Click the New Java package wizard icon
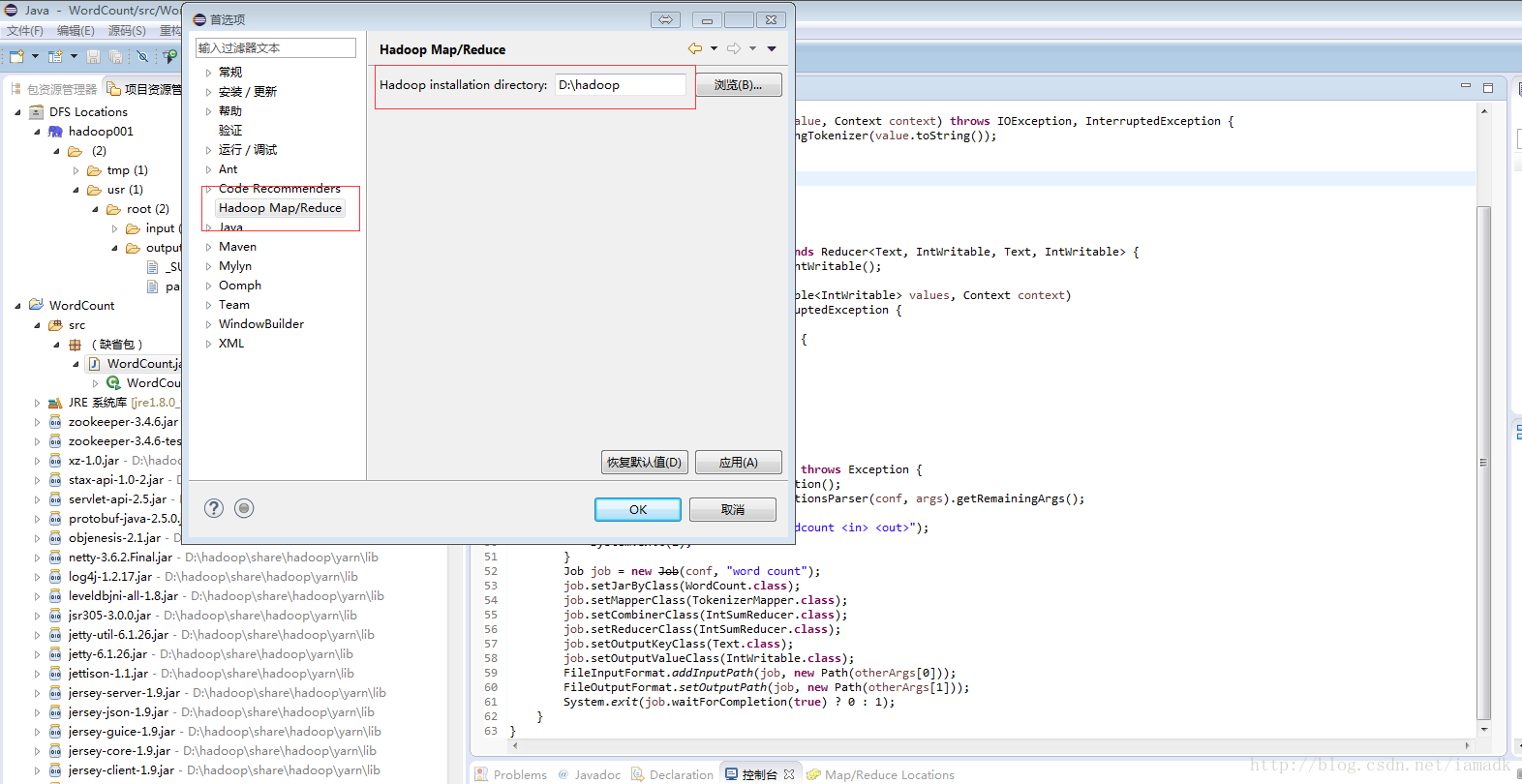 coord(55,57)
